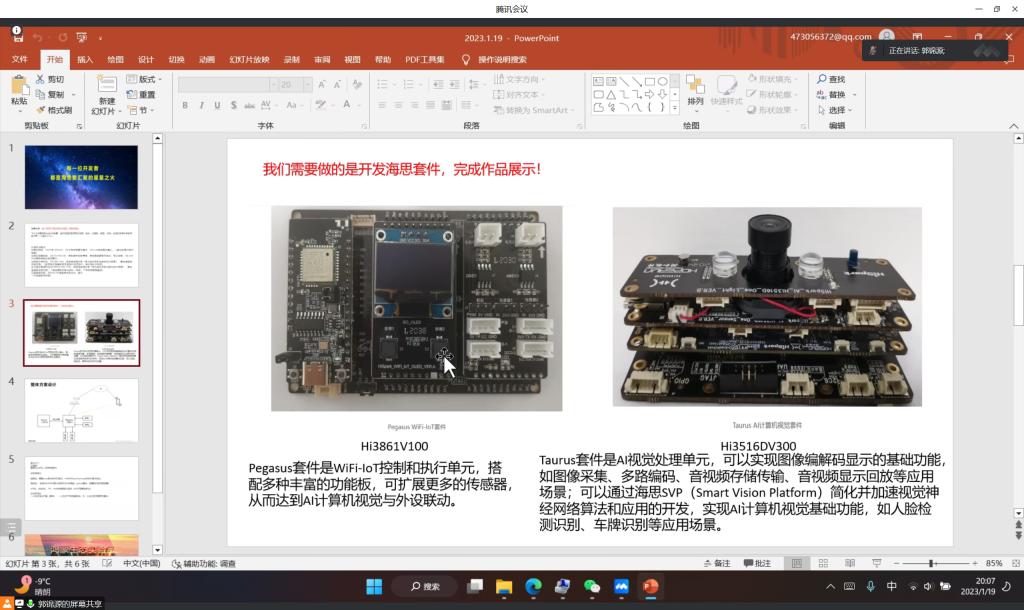Select the Format Painter (格式刷) tool
Screen dimensions: 1024x610
40,110
